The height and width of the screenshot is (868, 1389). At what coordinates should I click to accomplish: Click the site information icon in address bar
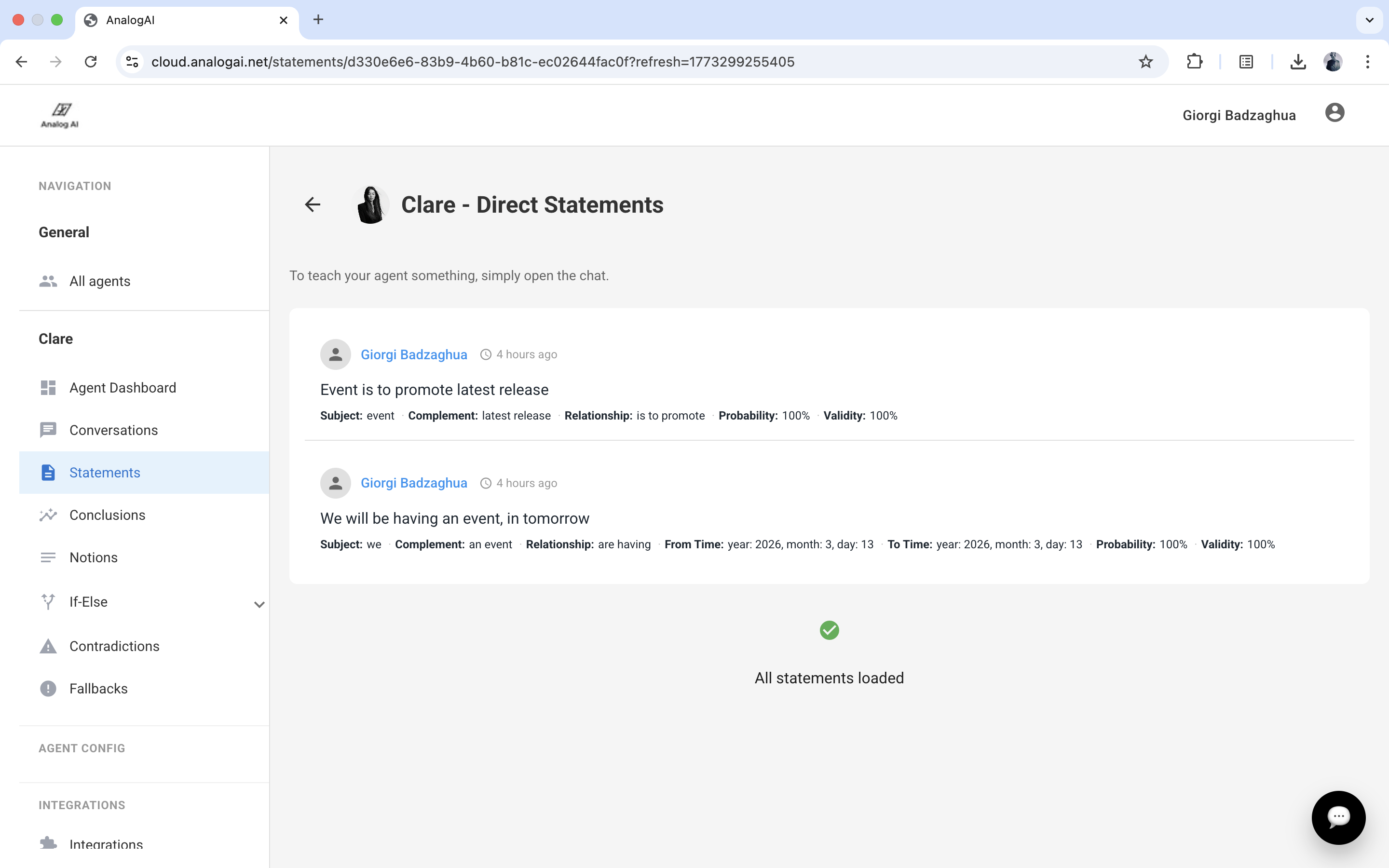133,62
